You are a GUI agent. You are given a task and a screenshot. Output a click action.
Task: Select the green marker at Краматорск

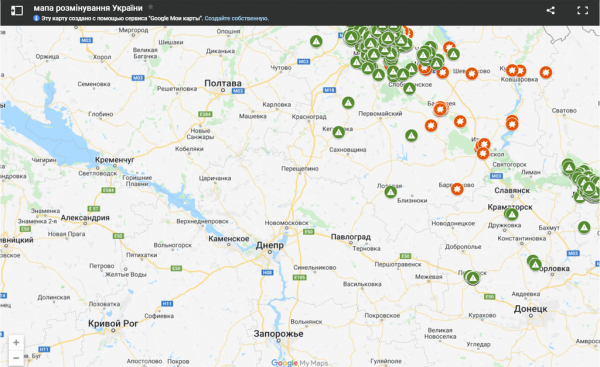tap(512, 214)
